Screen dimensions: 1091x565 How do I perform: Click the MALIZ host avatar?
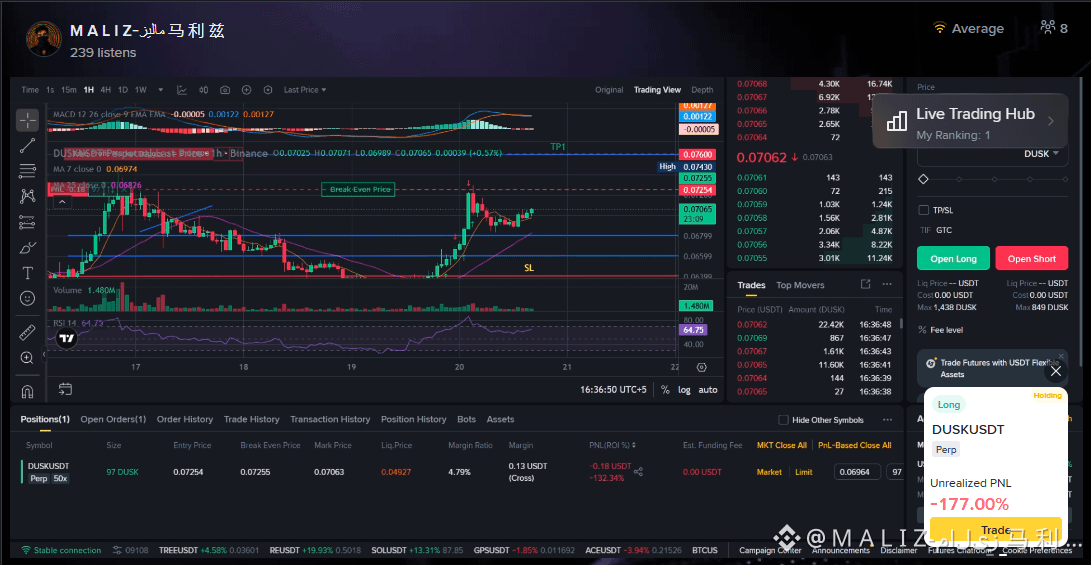pos(43,38)
